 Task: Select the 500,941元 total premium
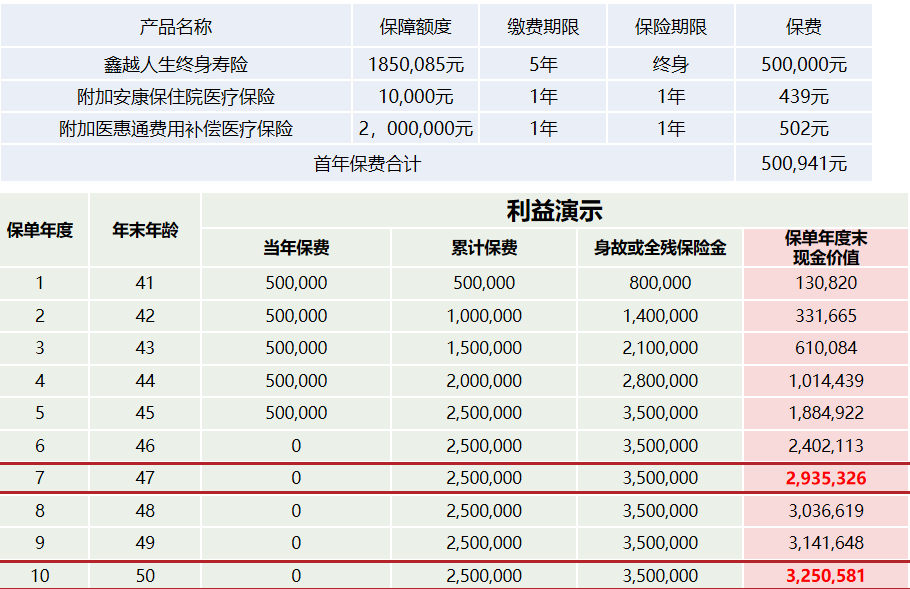pyautogui.click(x=804, y=164)
